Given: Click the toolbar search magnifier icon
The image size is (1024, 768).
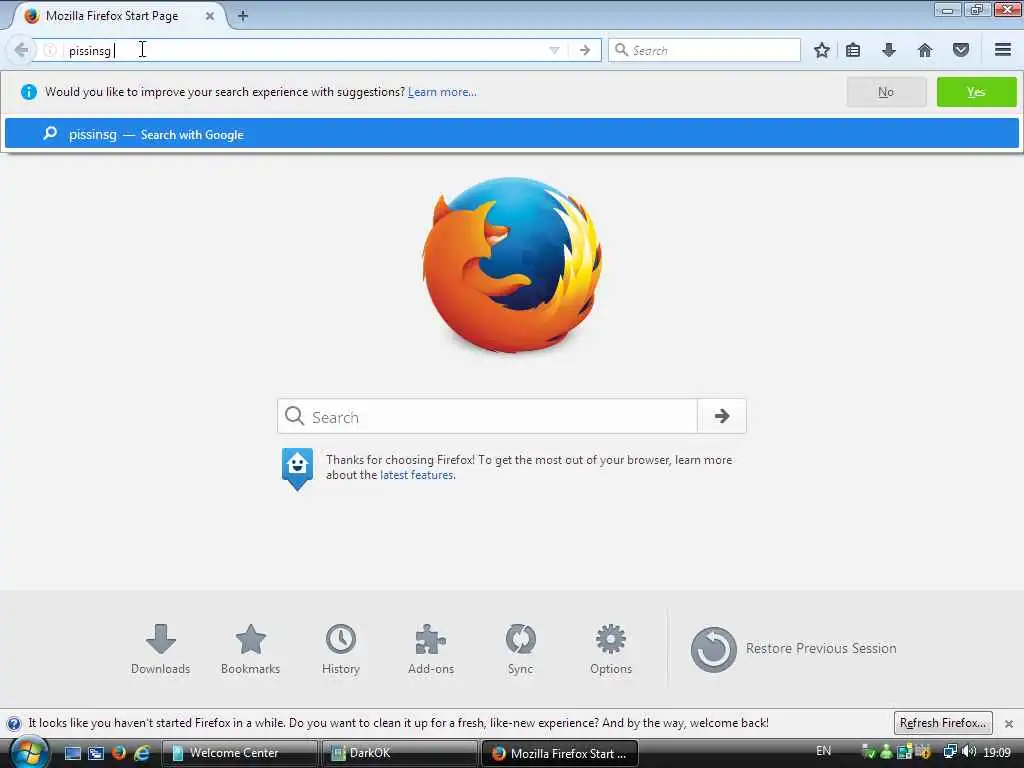Looking at the screenshot, I should [621, 50].
